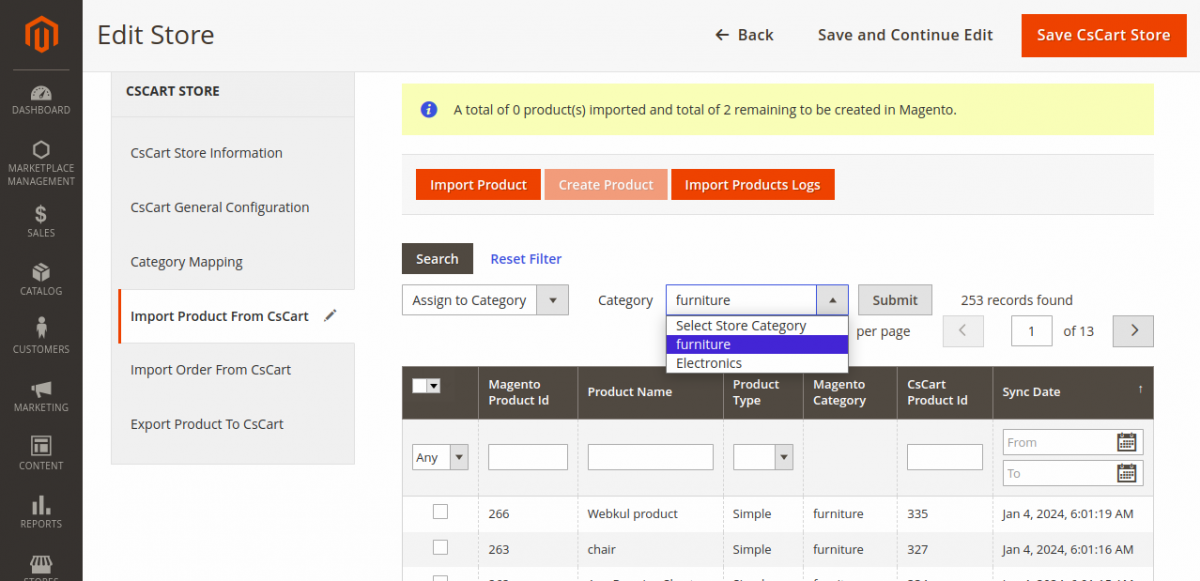Open the Catalog sidebar menu
Screen dimensions: 1200x581
point(41,279)
